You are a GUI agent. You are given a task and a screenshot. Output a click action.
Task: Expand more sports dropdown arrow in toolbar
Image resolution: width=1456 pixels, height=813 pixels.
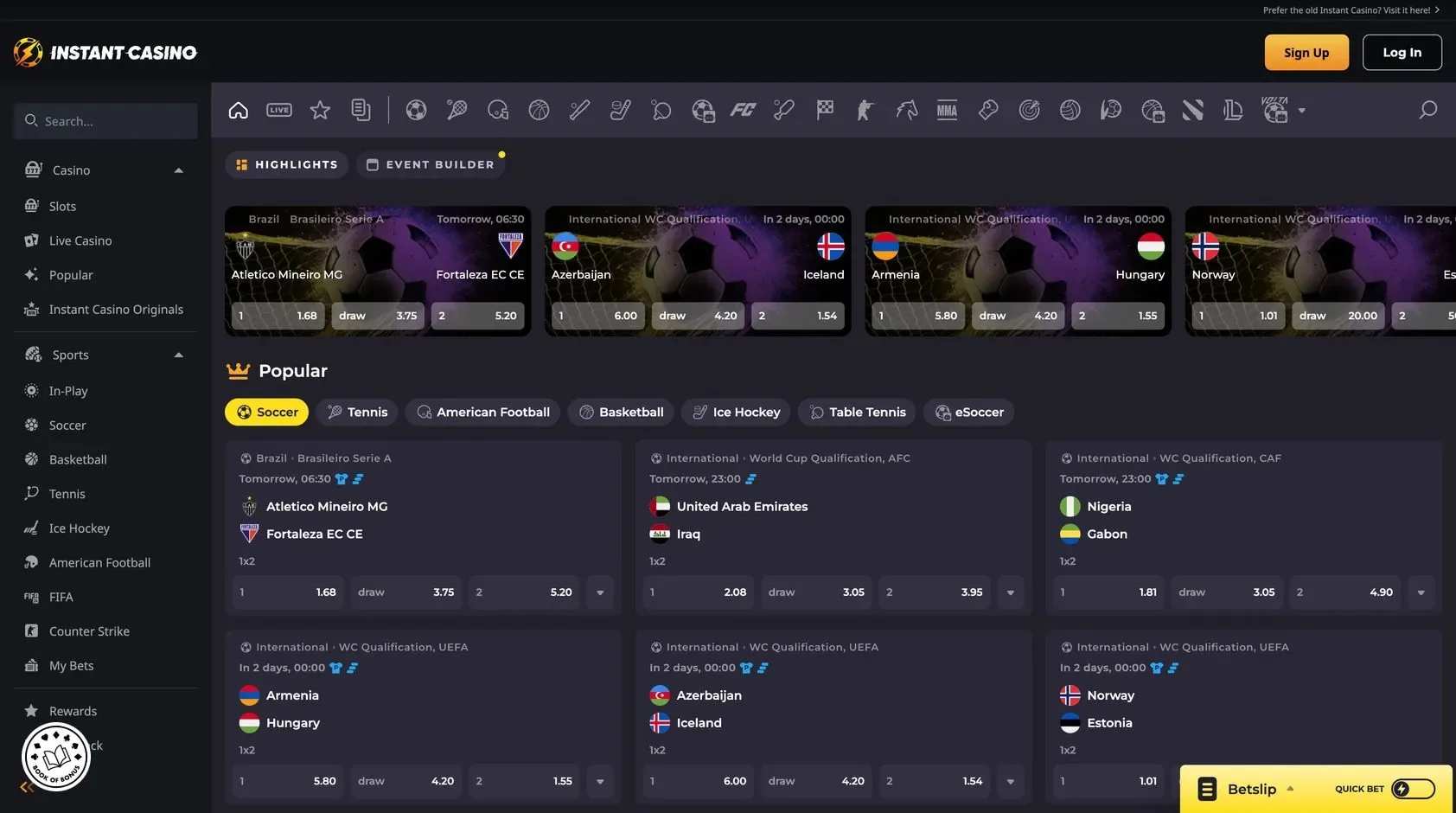pos(1302,111)
